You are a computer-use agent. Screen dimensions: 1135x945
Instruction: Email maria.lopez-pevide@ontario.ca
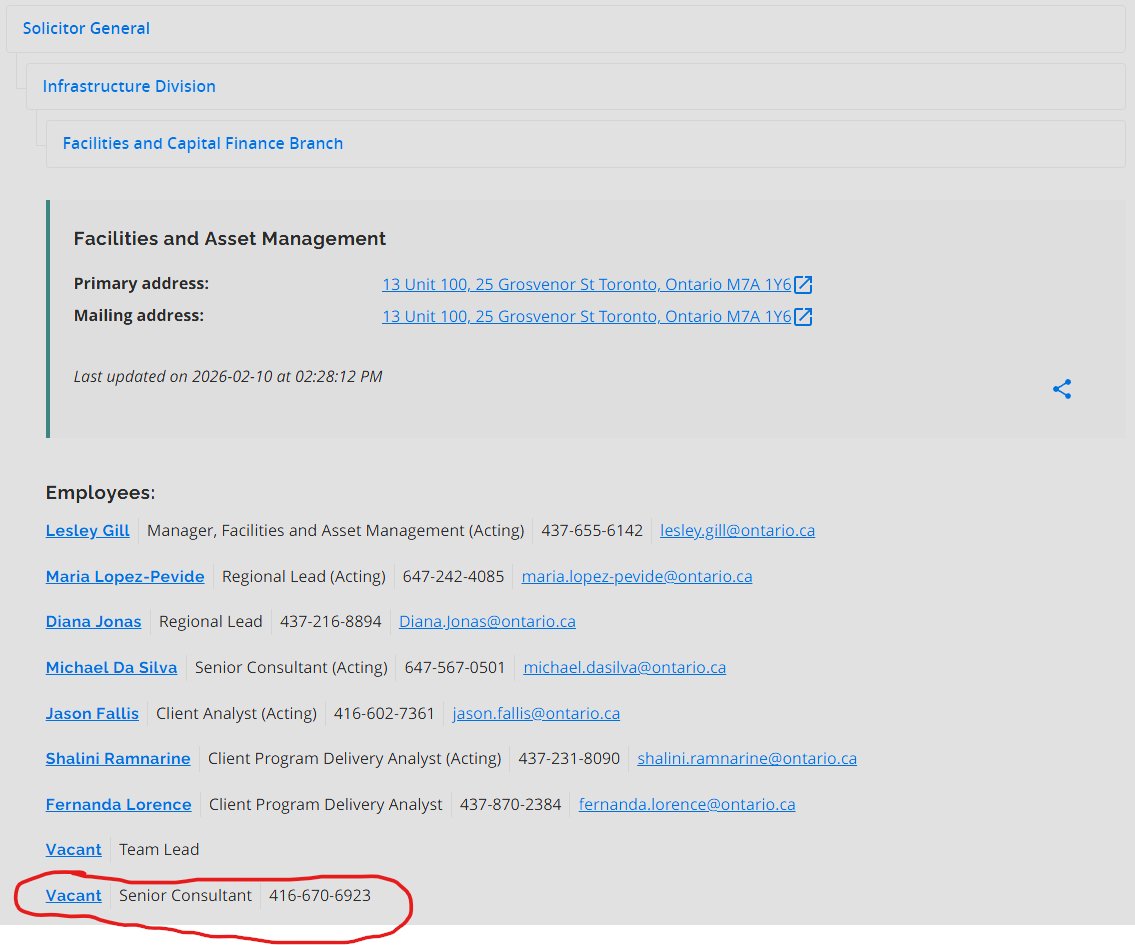coord(637,577)
